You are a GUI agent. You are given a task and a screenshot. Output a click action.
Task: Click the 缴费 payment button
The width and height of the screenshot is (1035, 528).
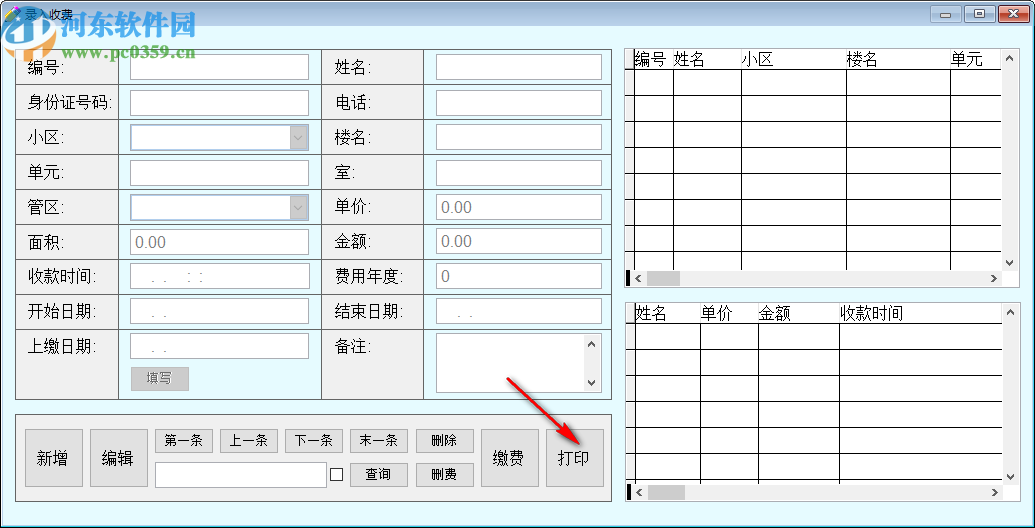coord(510,458)
